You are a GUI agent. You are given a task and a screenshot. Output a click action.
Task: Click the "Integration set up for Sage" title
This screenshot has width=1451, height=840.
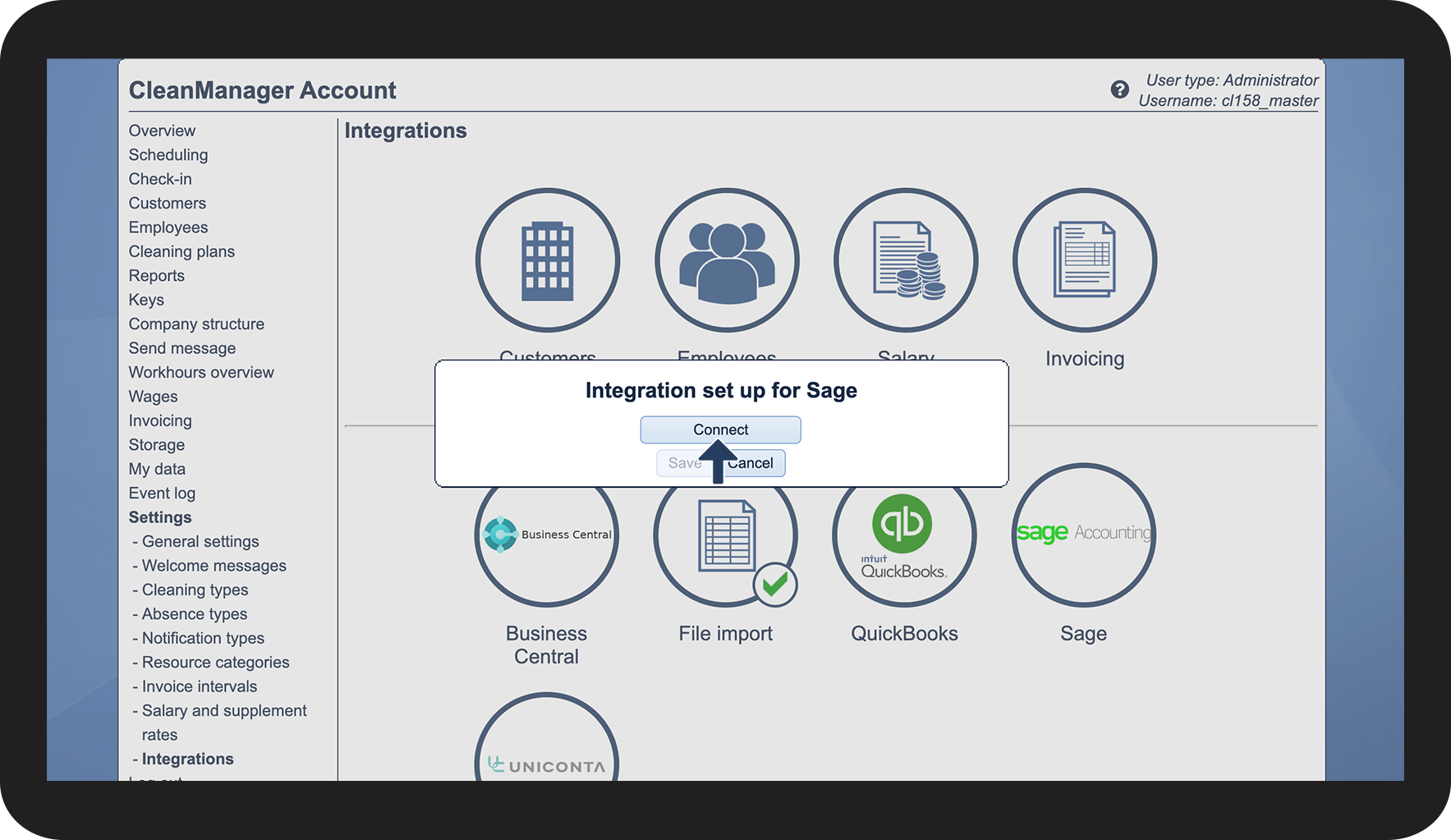coord(721,391)
